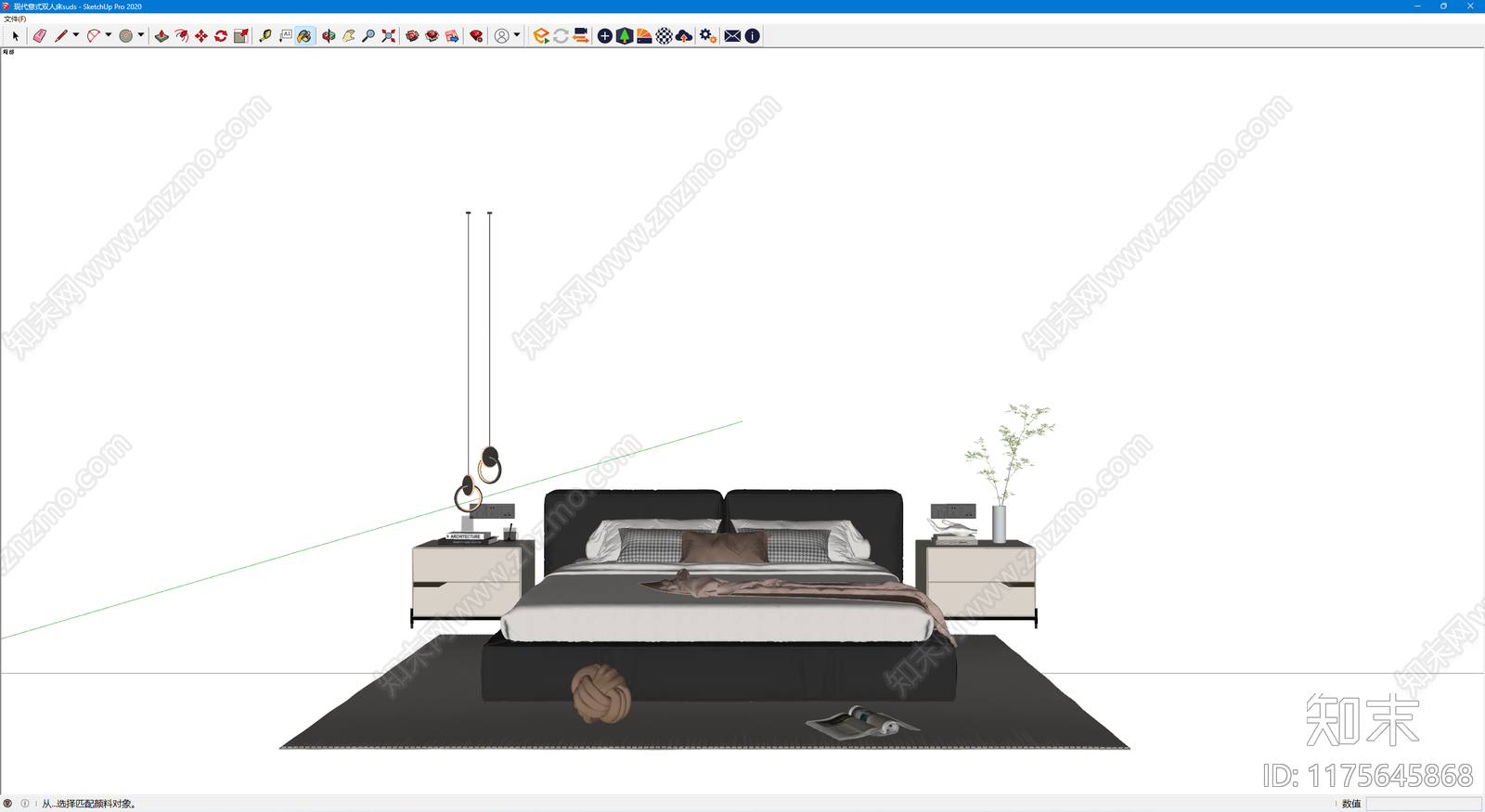Choose the Arc drawing tool
1485x812 pixels.
93,36
